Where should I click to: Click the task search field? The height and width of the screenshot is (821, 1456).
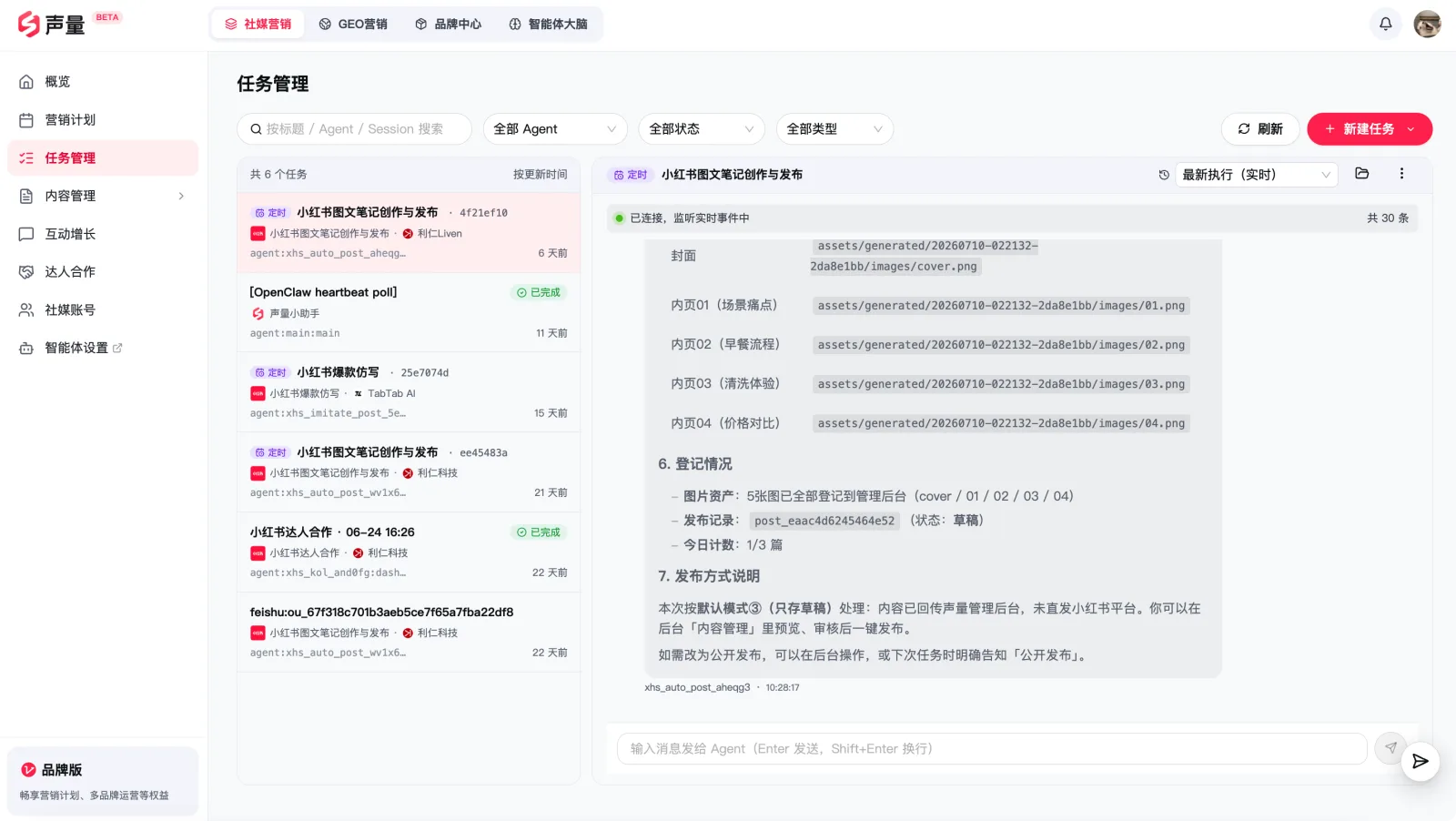pyautogui.click(x=354, y=129)
